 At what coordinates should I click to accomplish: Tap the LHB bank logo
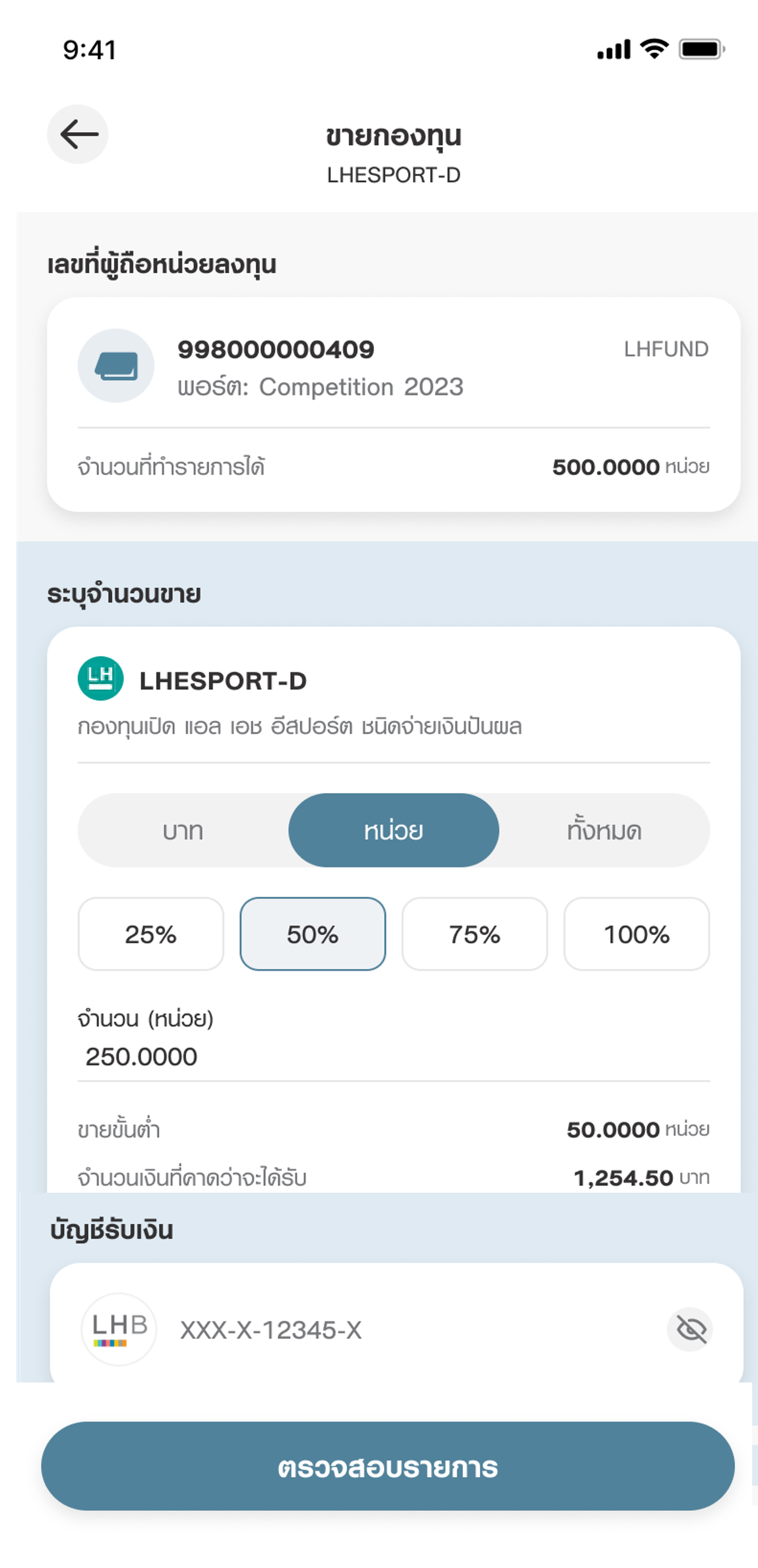pos(119,1329)
